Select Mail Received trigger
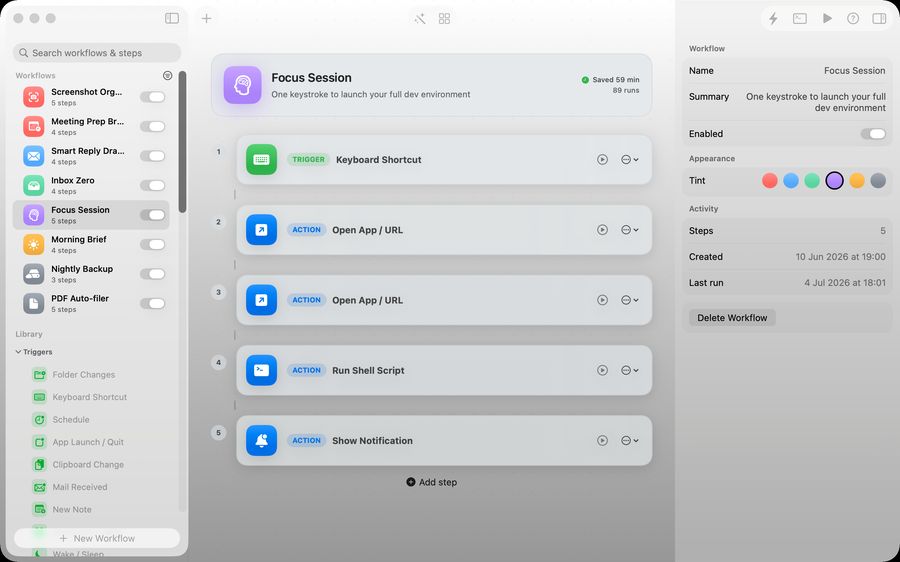Screen dimensions: 900x562 pos(80,487)
